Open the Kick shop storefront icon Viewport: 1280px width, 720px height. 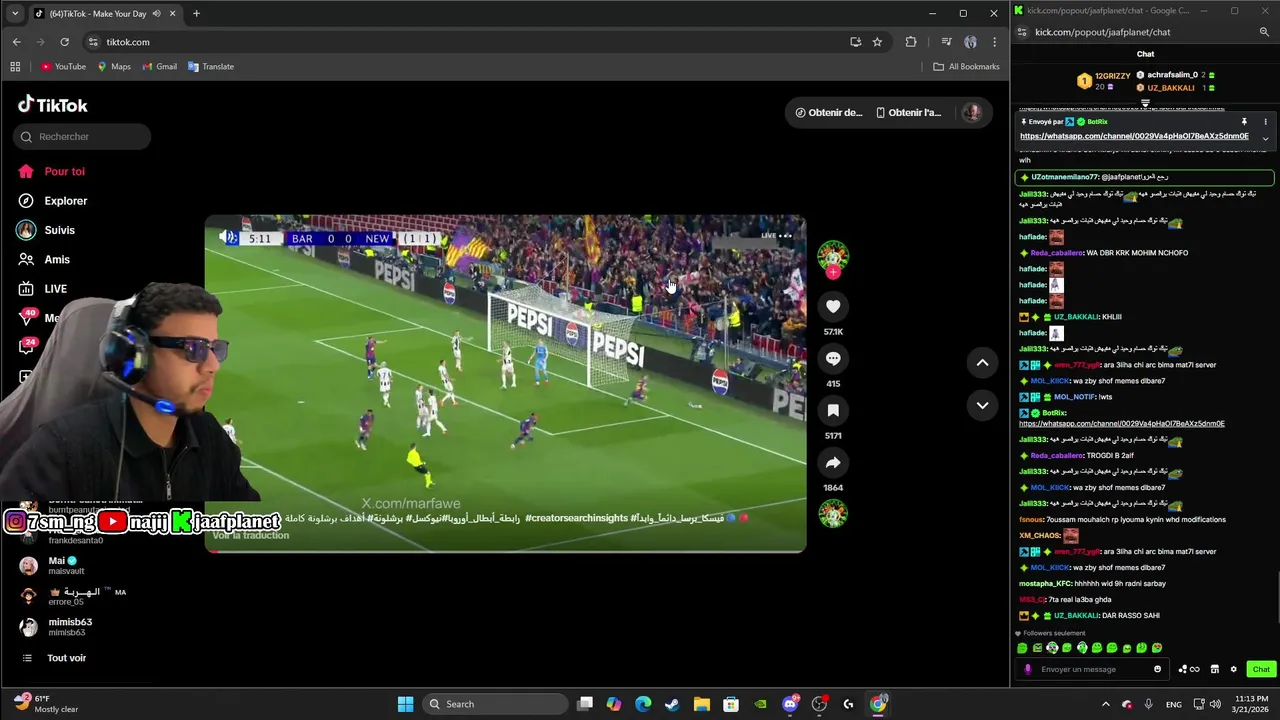tap(1215, 669)
